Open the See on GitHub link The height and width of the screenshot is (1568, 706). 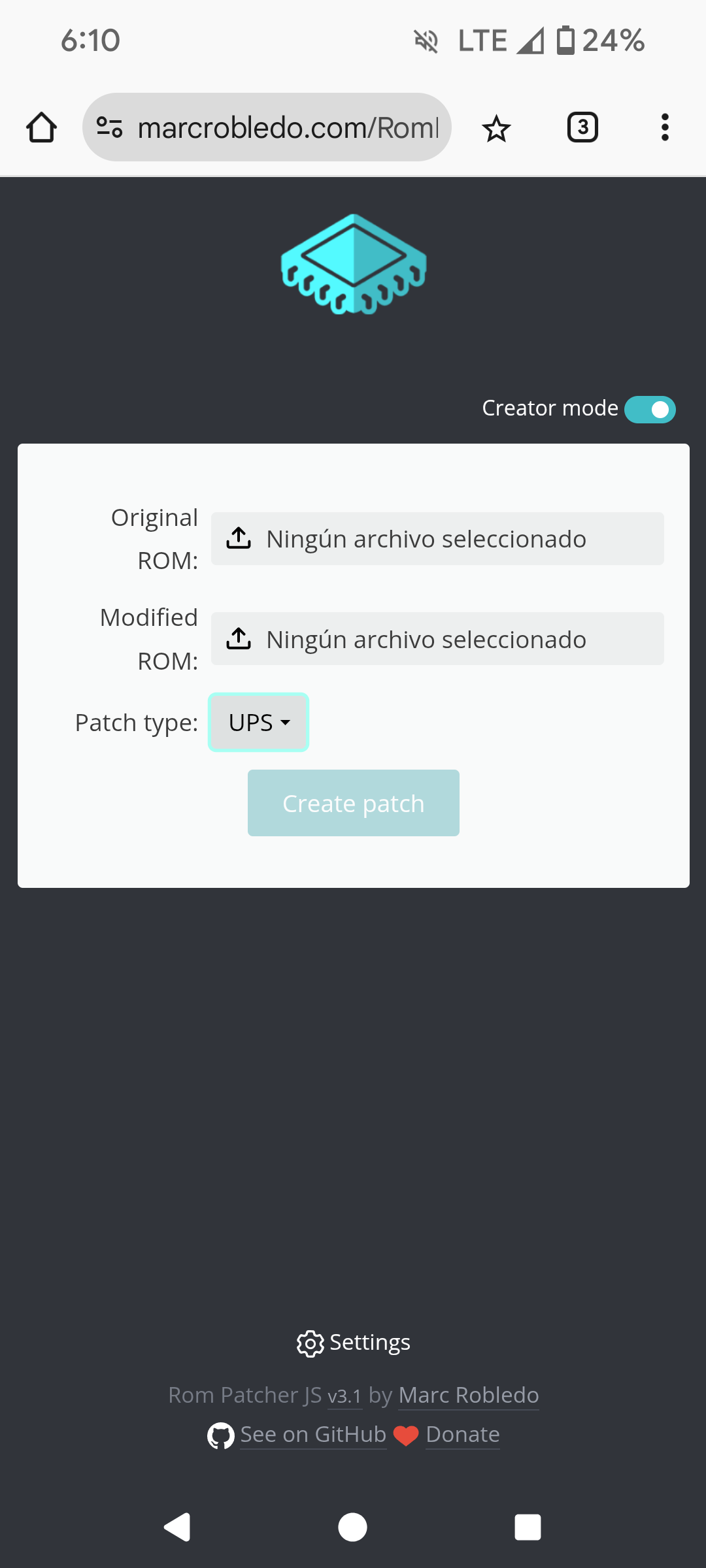[x=313, y=1435]
